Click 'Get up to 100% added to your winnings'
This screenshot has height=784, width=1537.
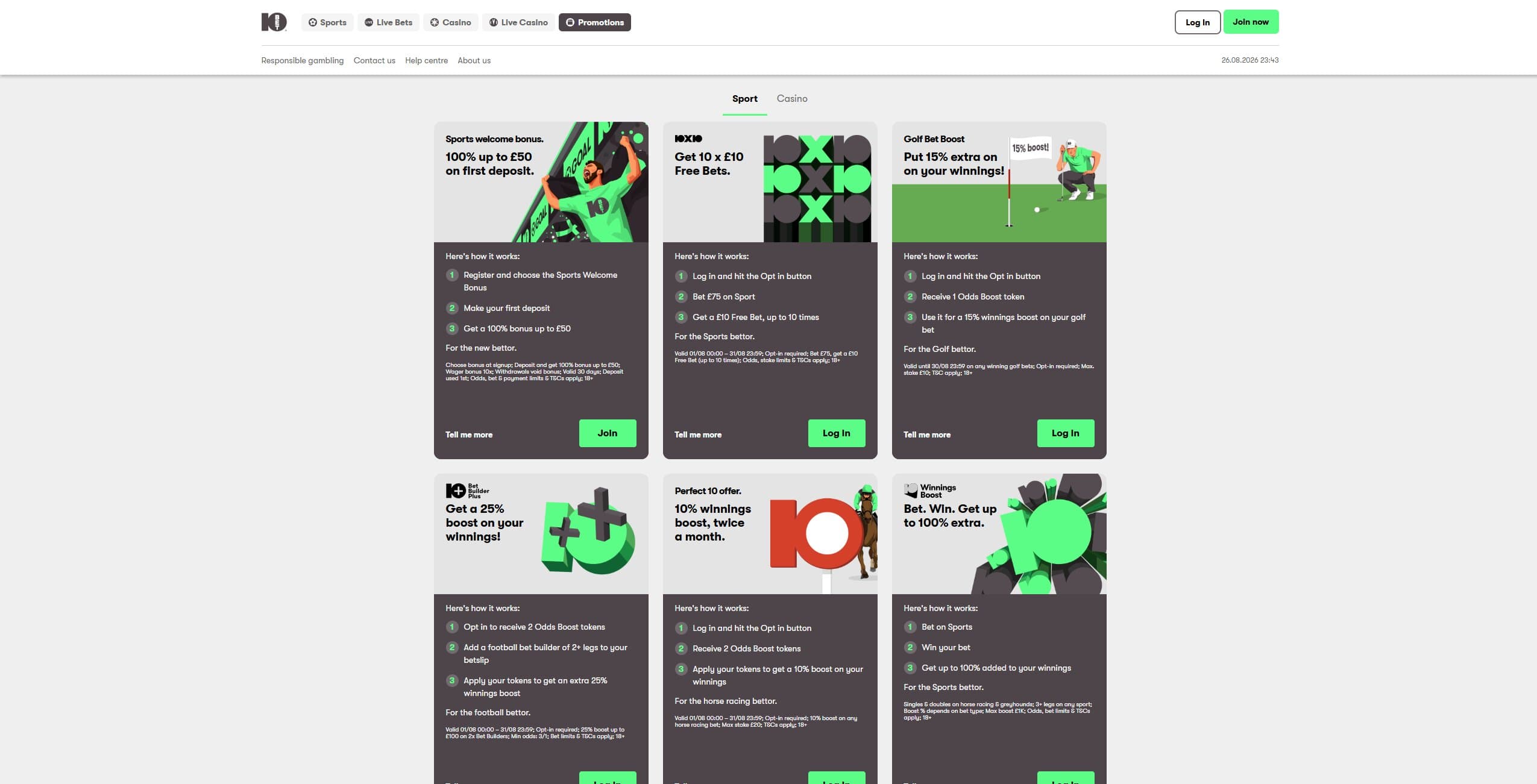996,668
